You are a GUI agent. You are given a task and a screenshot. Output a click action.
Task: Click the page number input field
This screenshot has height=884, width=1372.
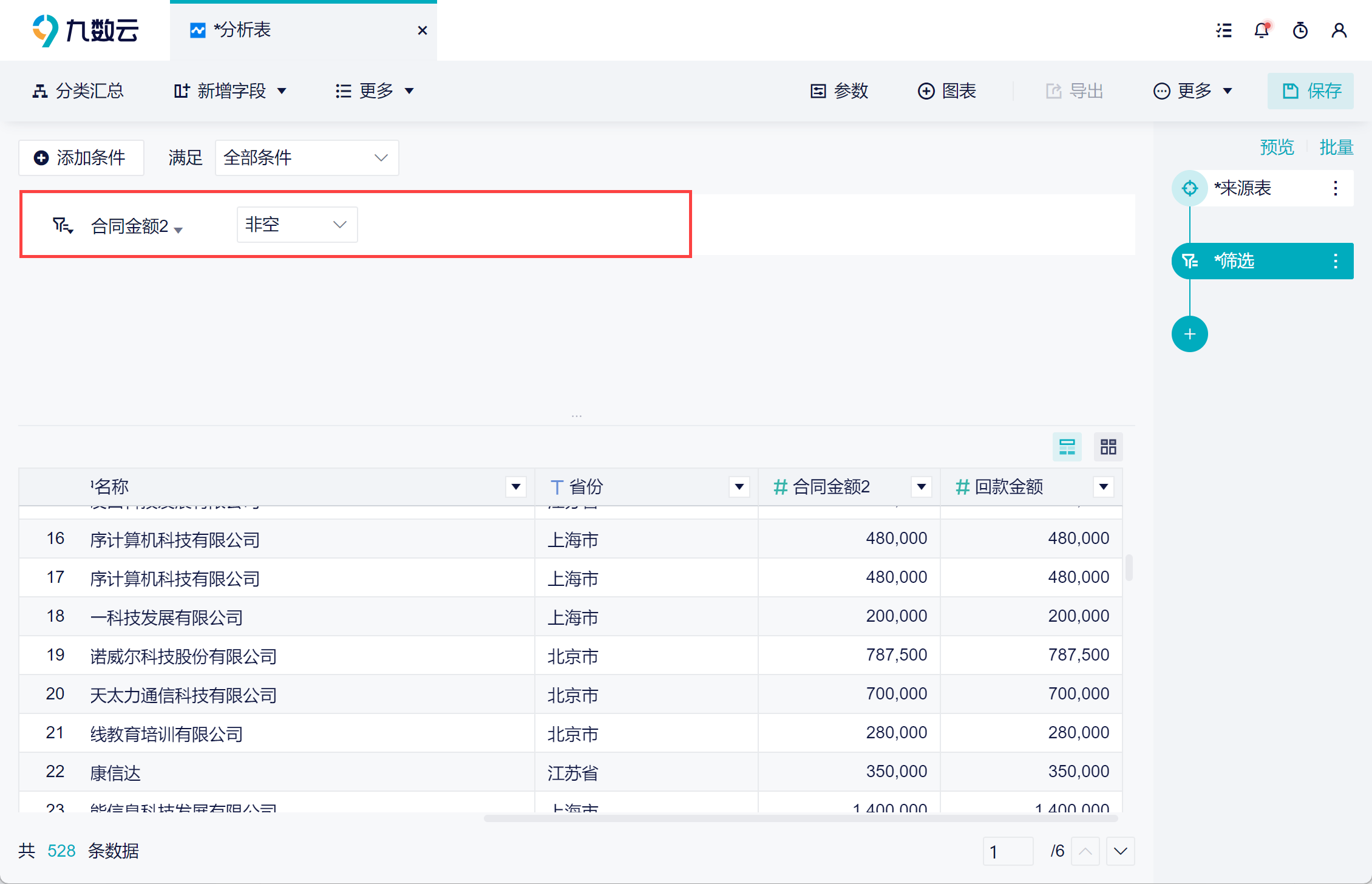[x=1007, y=851]
